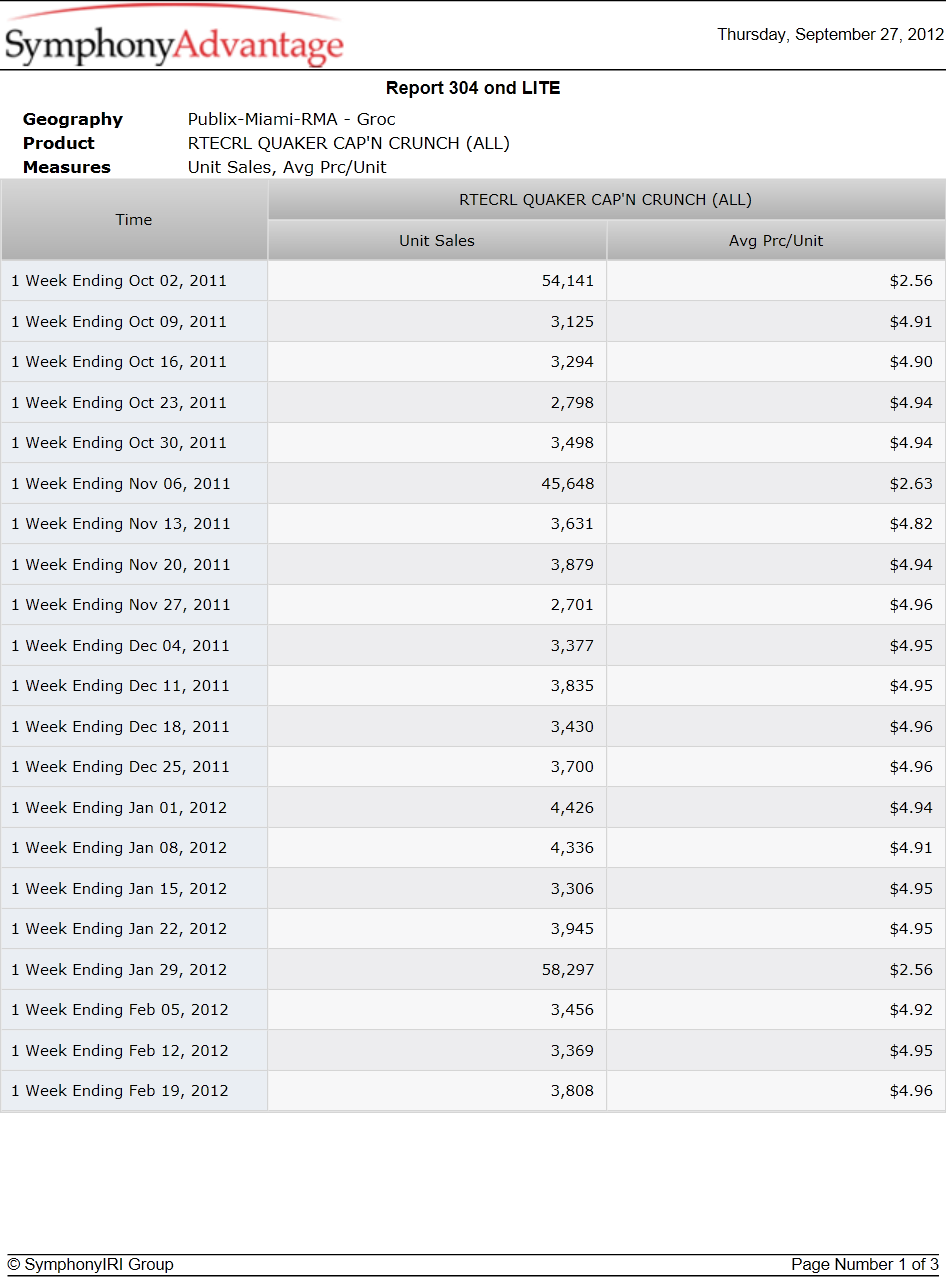Click the unit sales value 3,456

point(572,1010)
